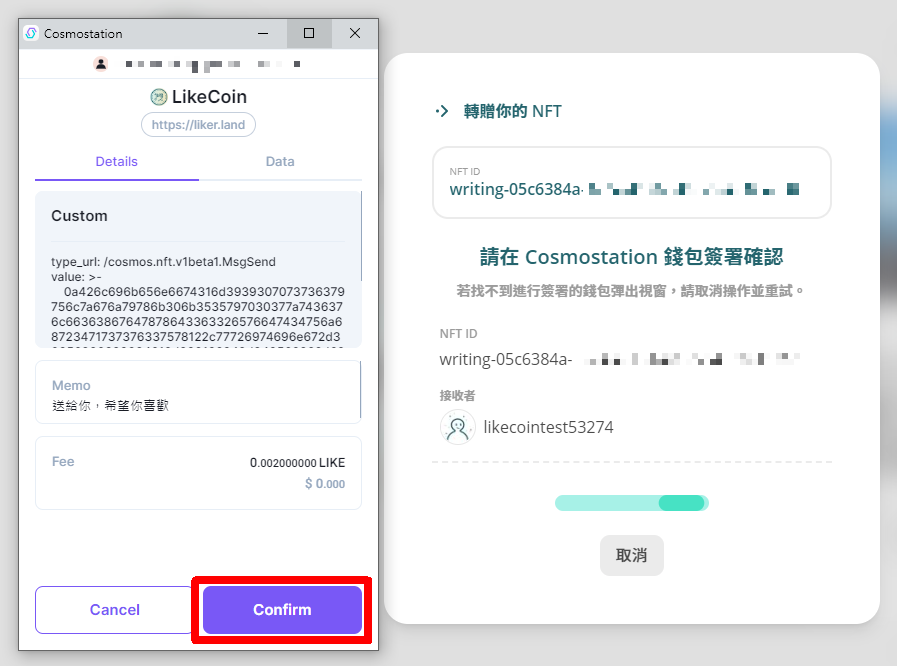
Task: Click the $ 0.000 fee amount
Action: coord(324,483)
